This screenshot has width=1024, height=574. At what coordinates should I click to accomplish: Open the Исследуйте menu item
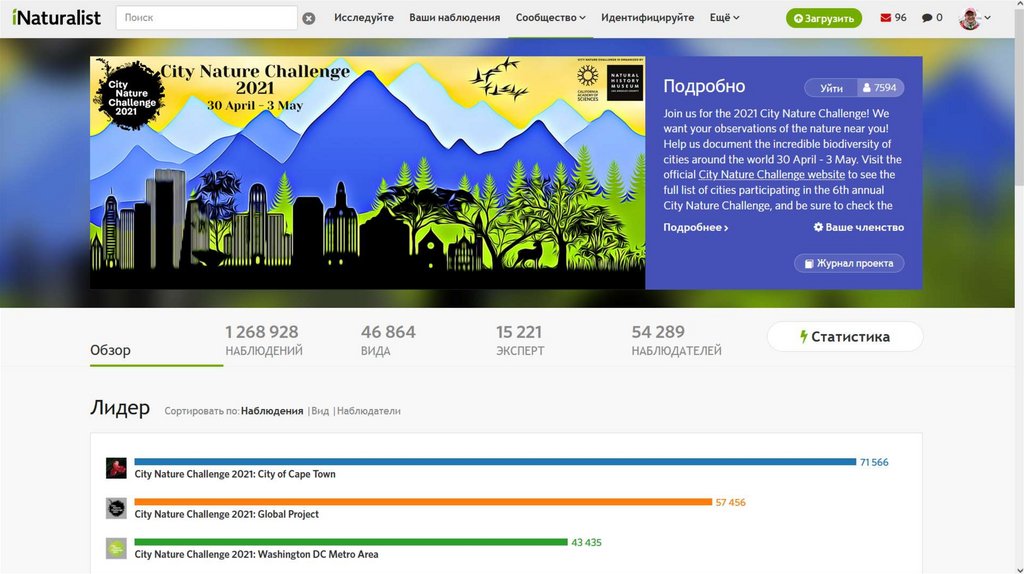(364, 18)
